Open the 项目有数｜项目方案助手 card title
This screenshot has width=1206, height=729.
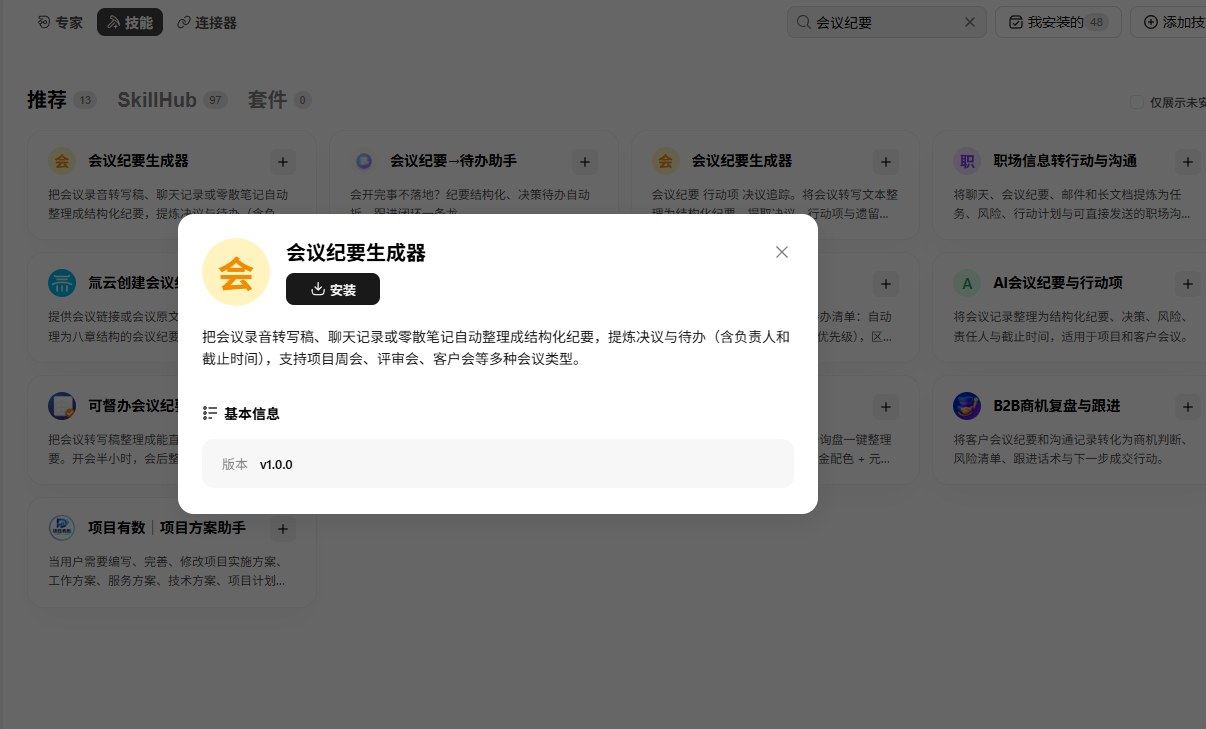167,528
